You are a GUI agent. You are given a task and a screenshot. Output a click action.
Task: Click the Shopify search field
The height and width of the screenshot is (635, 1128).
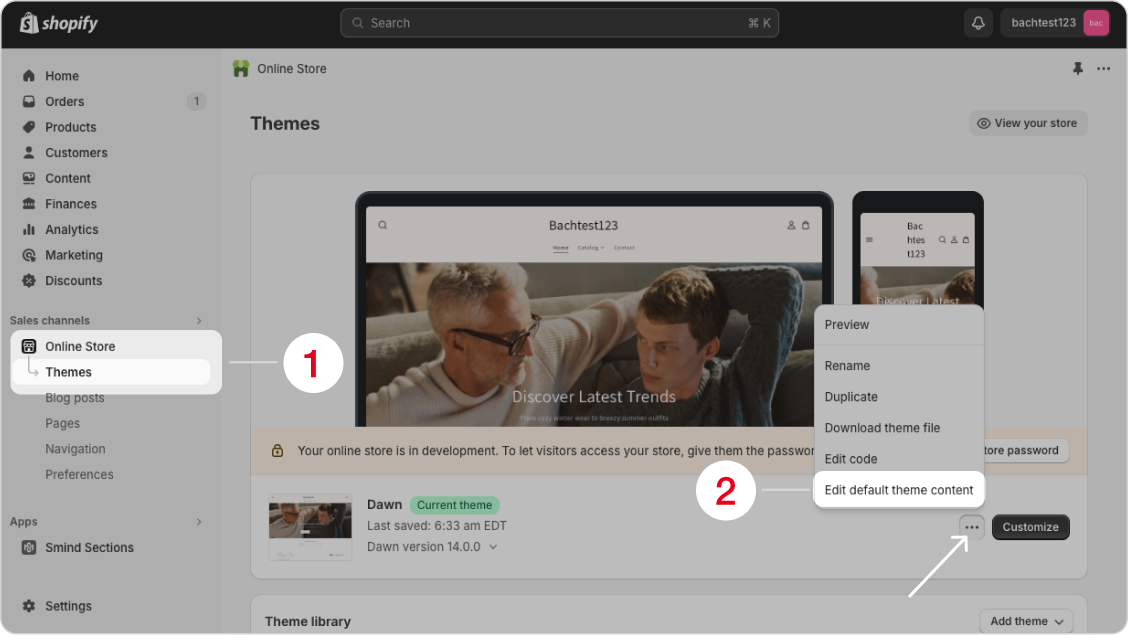coord(559,23)
